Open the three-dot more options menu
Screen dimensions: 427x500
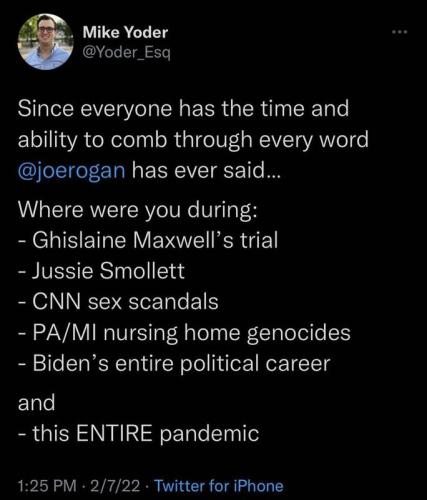pyautogui.click(x=399, y=32)
